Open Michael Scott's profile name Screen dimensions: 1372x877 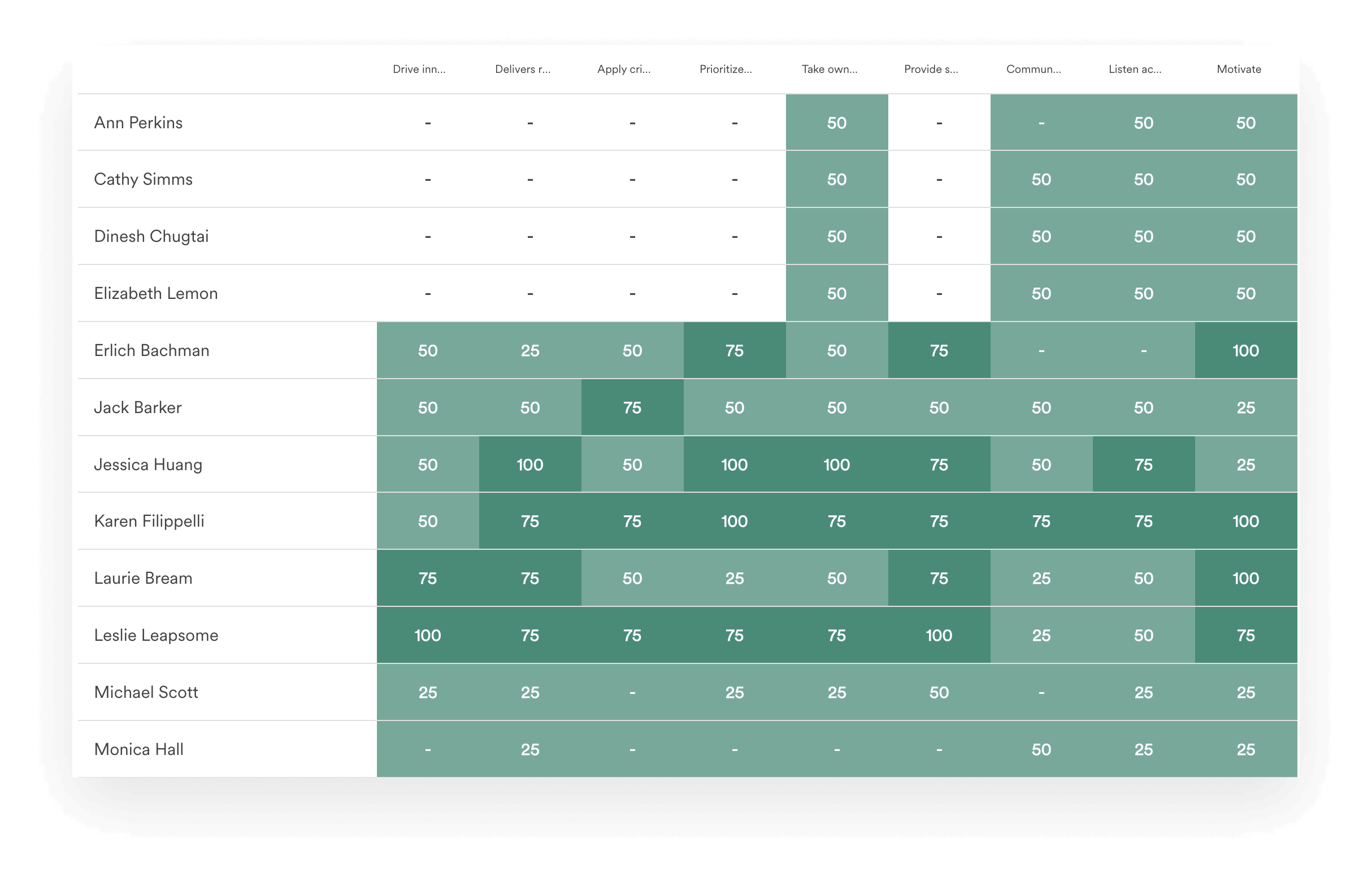[146, 692]
